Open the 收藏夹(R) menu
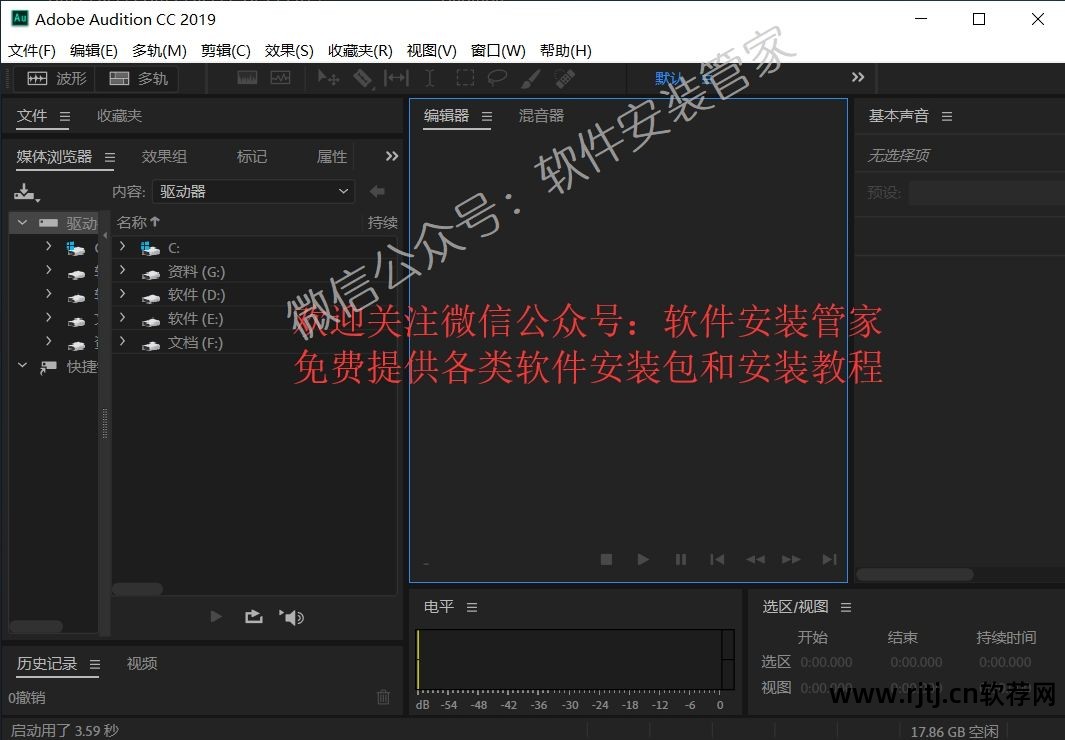Image resolution: width=1065 pixels, height=740 pixels. coord(360,51)
